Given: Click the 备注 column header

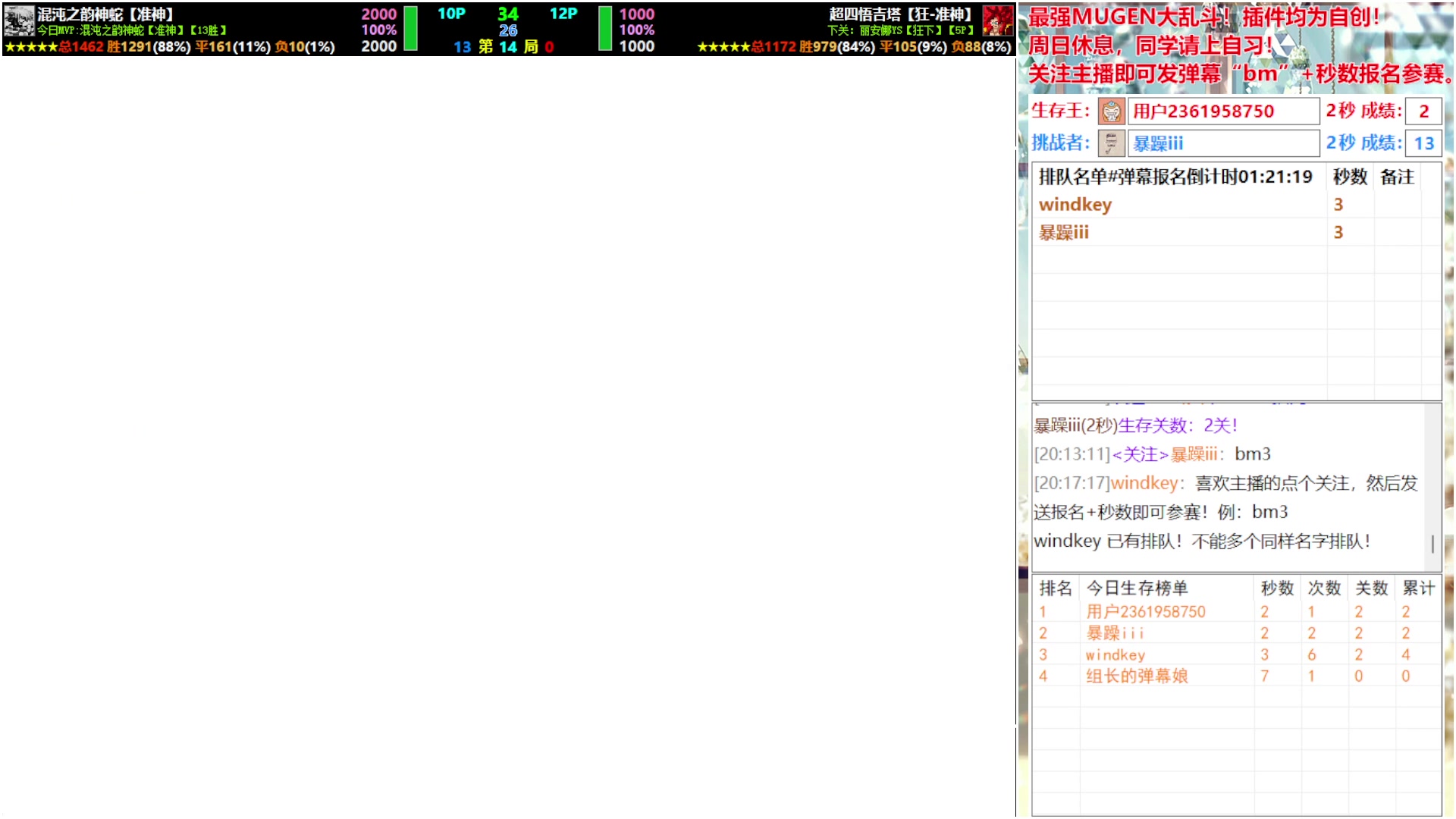Looking at the screenshot, I should [1397, 177].
